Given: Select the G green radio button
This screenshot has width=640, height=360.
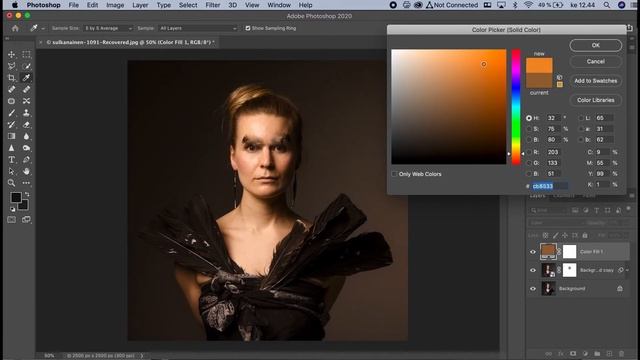Looking at the screenshot, I should click(x=529, y=163).
